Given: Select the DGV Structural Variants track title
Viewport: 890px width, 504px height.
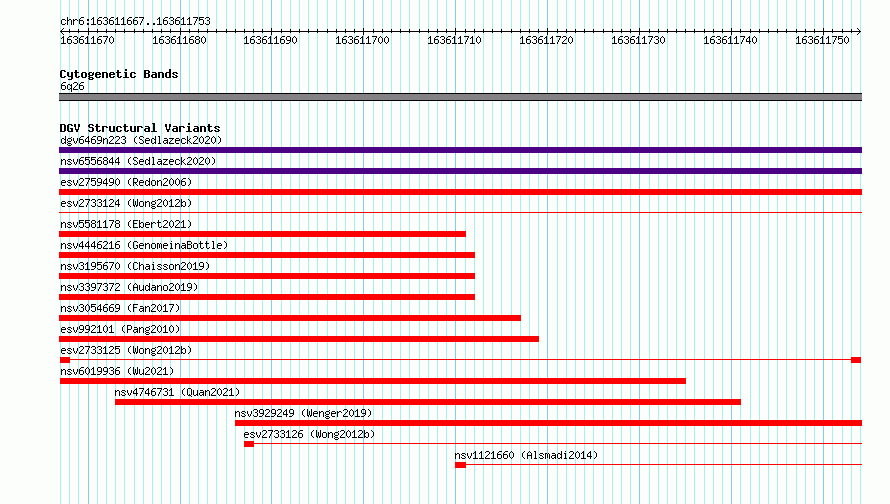Looking at the screenshot, I should [x=140, y=128].
